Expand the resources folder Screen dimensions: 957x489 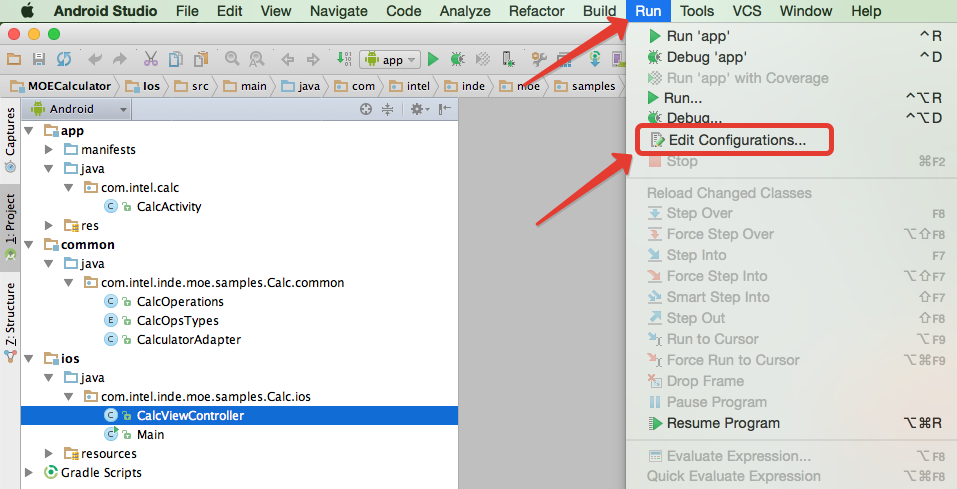coord(49,453)
